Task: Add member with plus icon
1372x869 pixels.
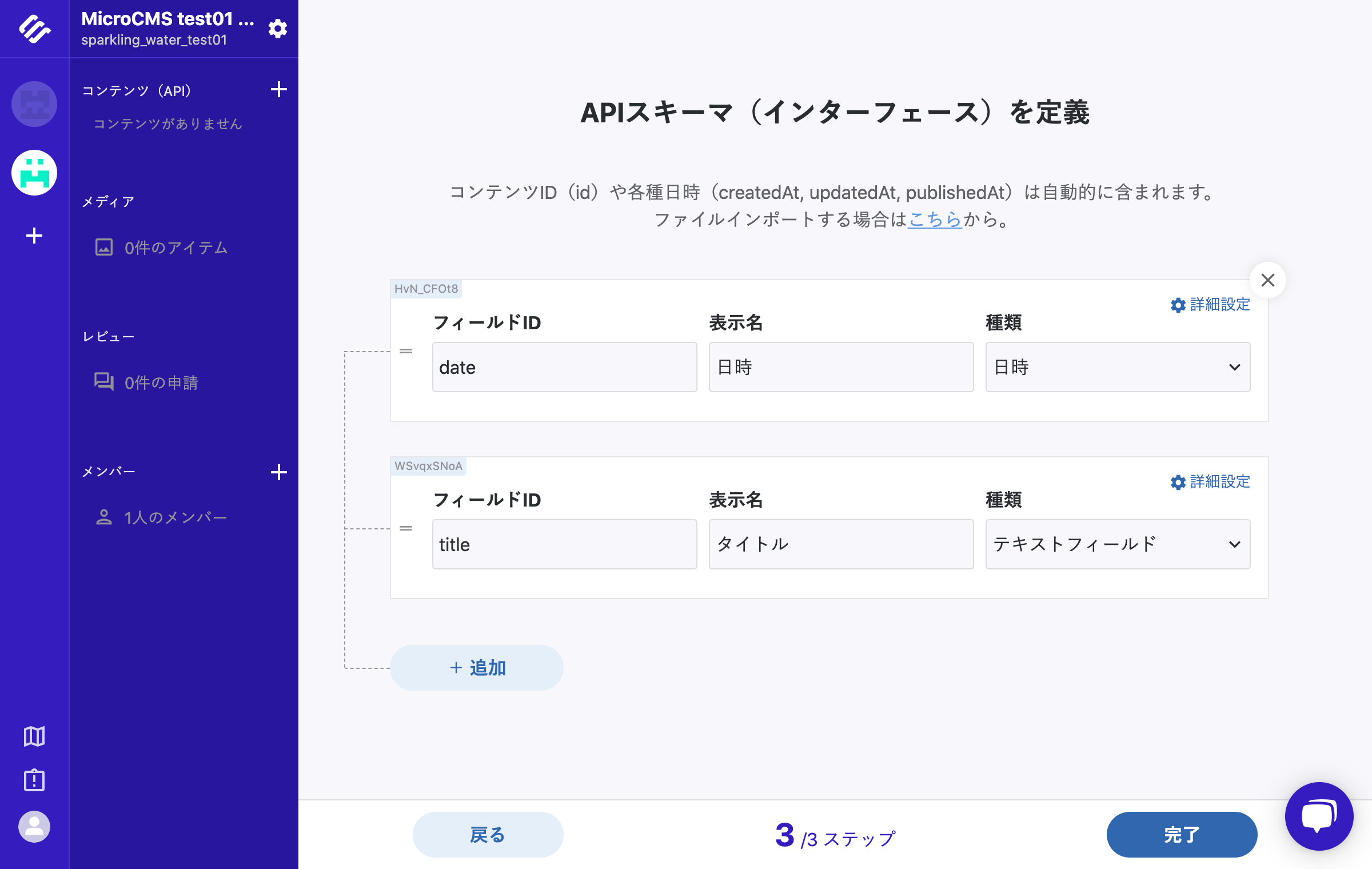Action: coord(278,472)
